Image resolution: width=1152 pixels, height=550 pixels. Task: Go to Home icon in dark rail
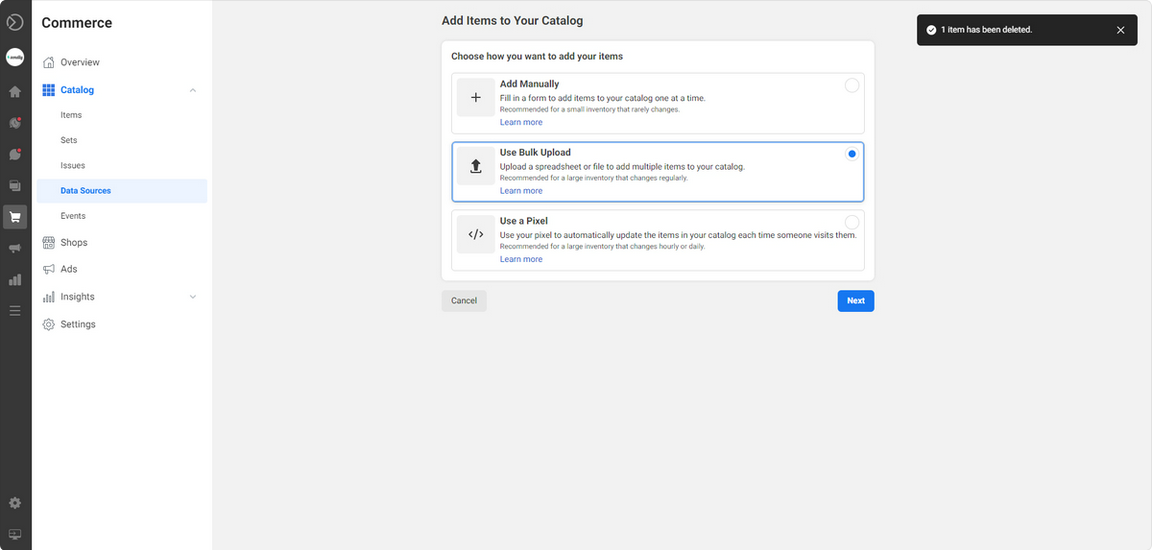click(x=15, y=93)
